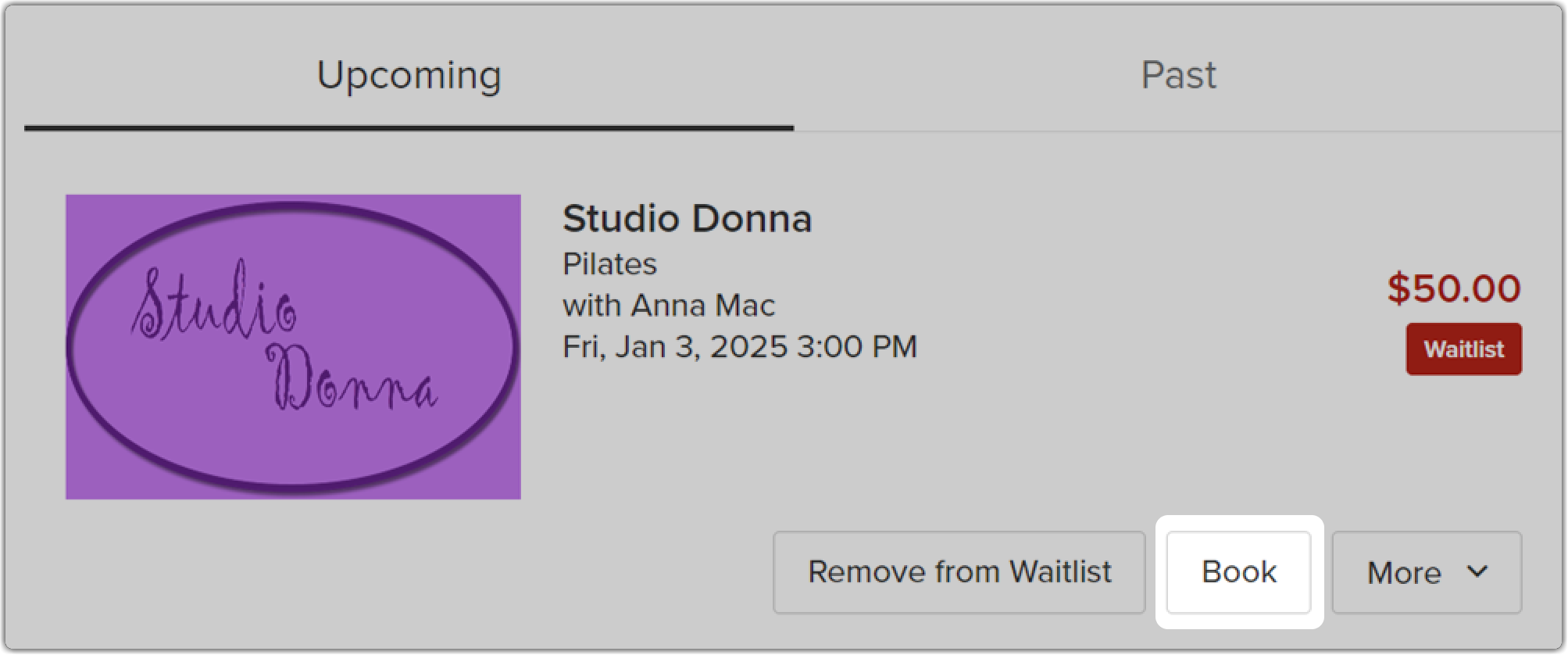Select the Upcoming tab
The height and width of the screenshot is (655, 1568).
click(x=409, y=76)
